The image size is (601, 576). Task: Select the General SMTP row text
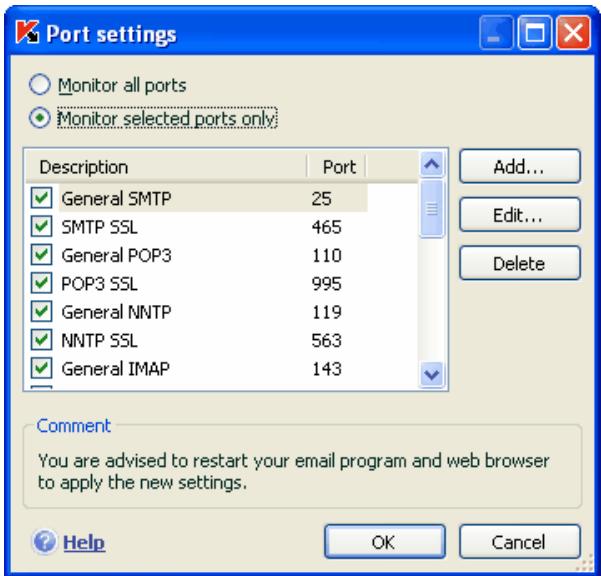116,199
